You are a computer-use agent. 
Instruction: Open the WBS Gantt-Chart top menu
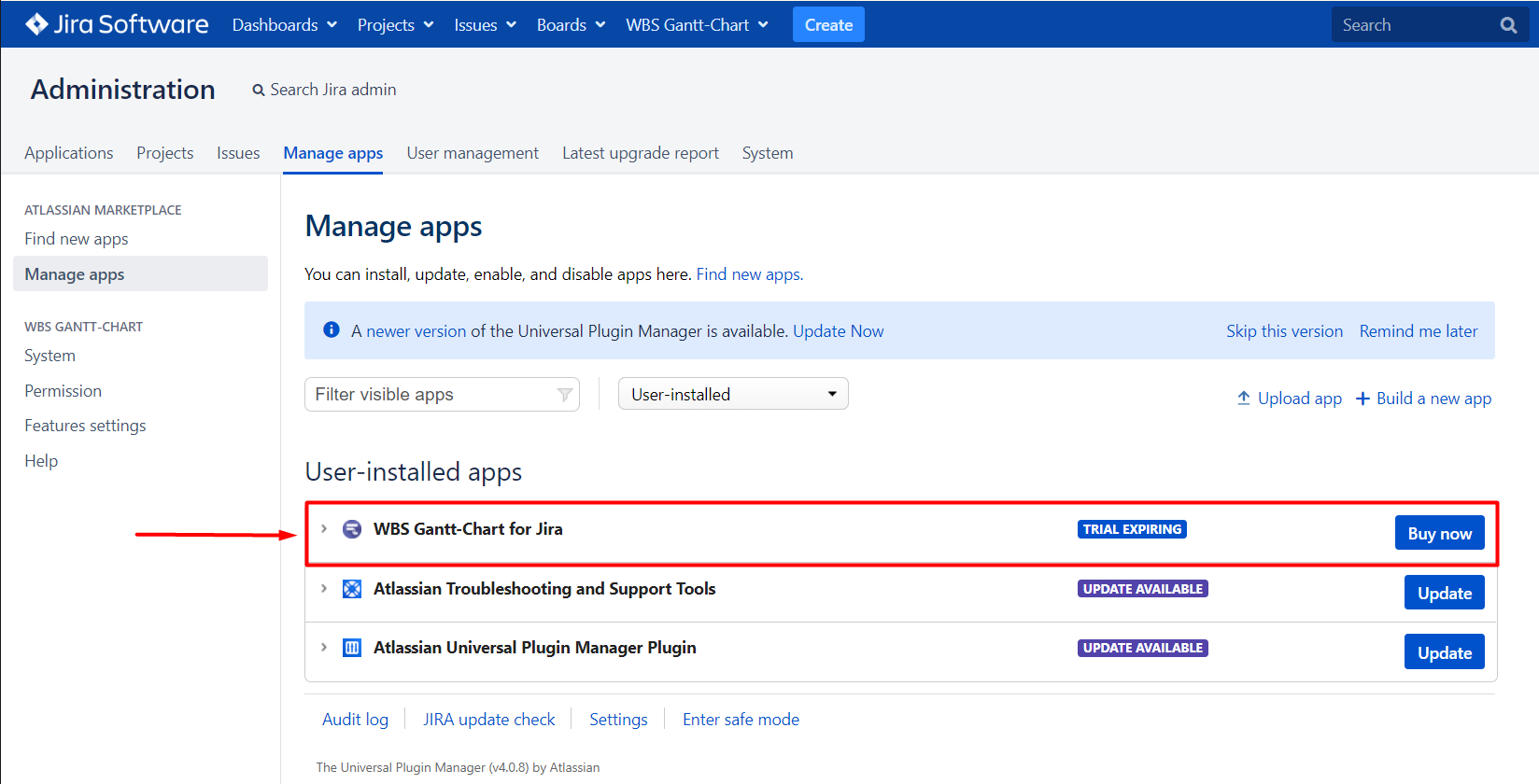[x=697, y=25]
